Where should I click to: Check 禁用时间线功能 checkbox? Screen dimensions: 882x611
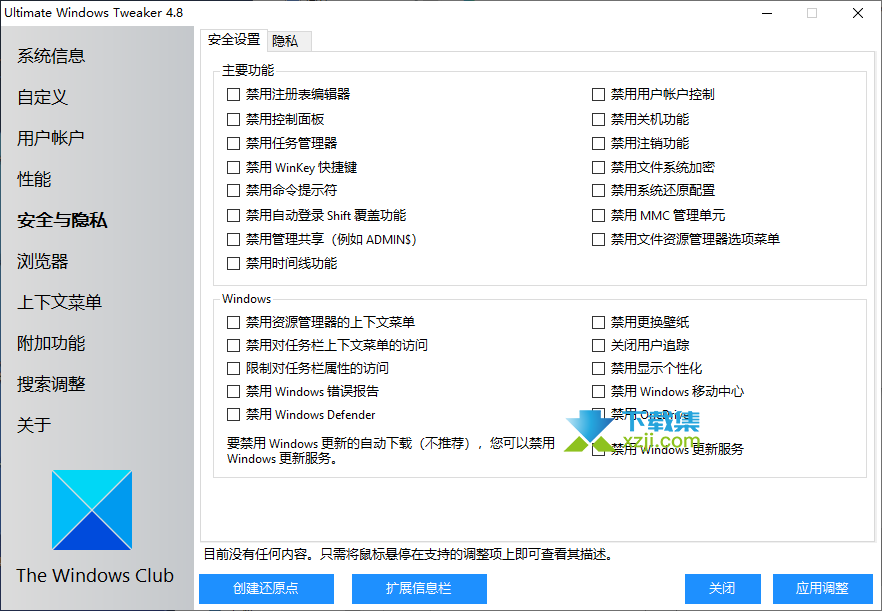[233, 263]
